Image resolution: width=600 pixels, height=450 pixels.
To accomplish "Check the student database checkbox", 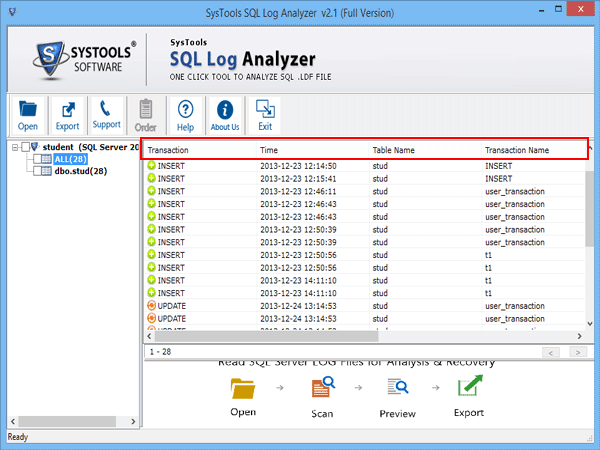I will [x=25, y=147].
